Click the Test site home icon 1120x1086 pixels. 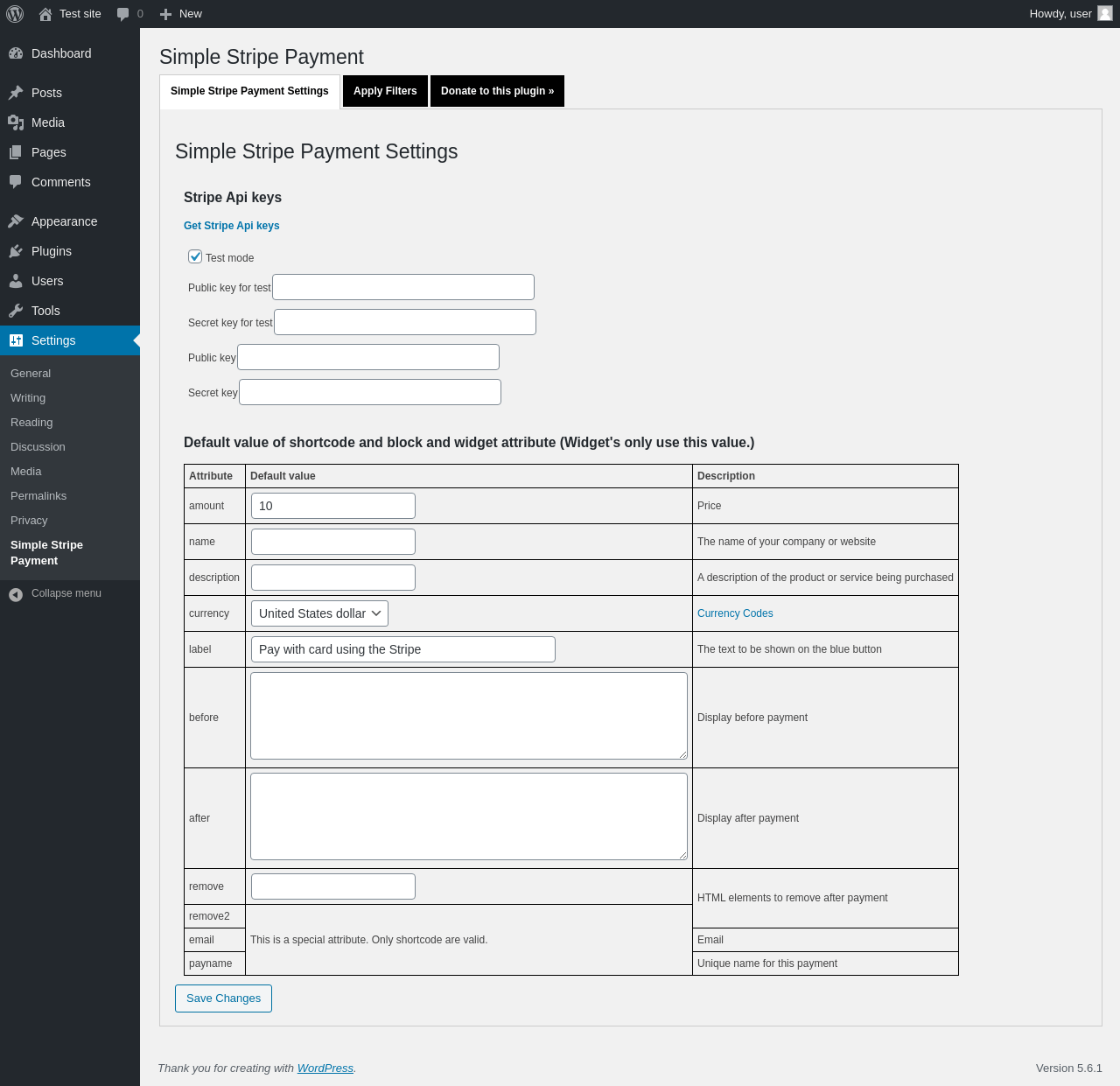(45, 14)
